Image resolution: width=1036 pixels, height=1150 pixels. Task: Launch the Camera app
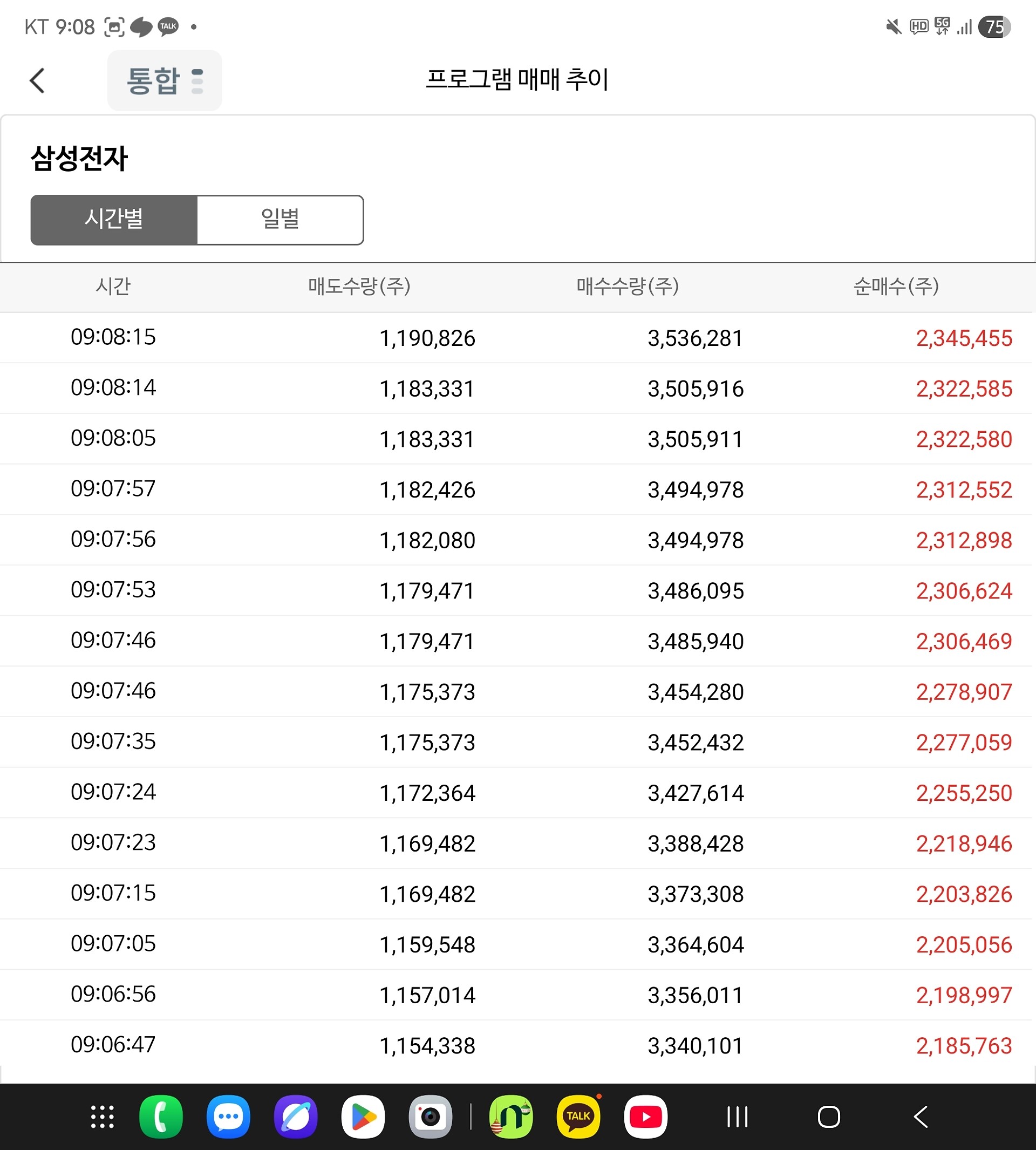[431, 1117]
